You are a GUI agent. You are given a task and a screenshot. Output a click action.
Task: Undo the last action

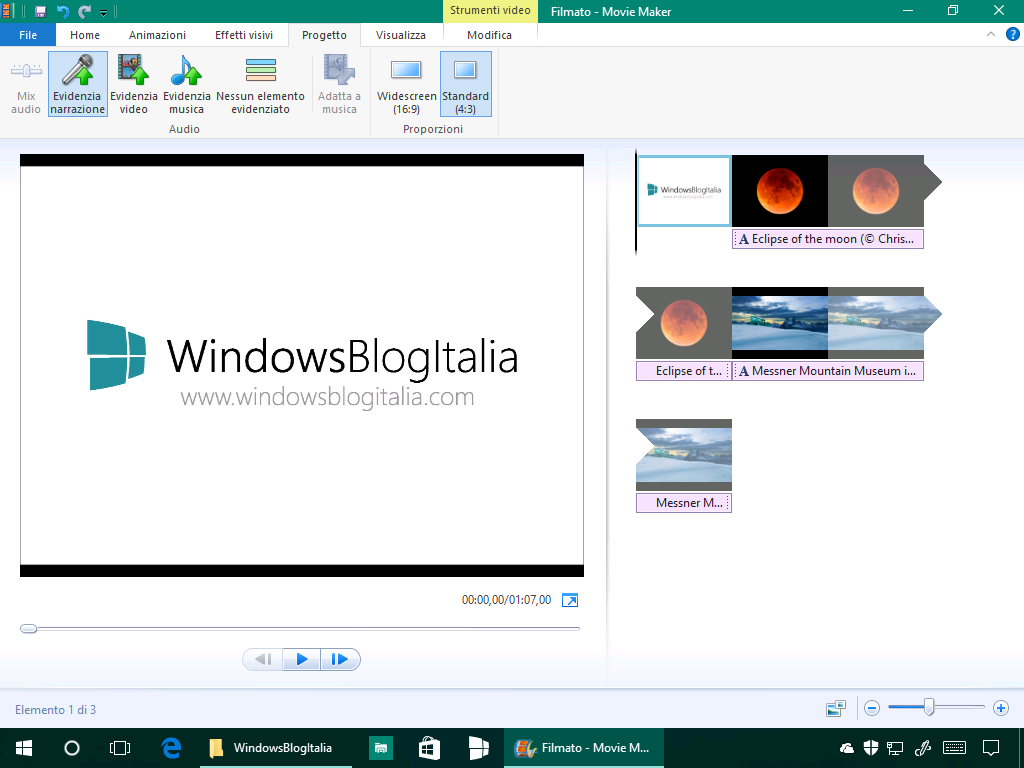coord(63,11)
